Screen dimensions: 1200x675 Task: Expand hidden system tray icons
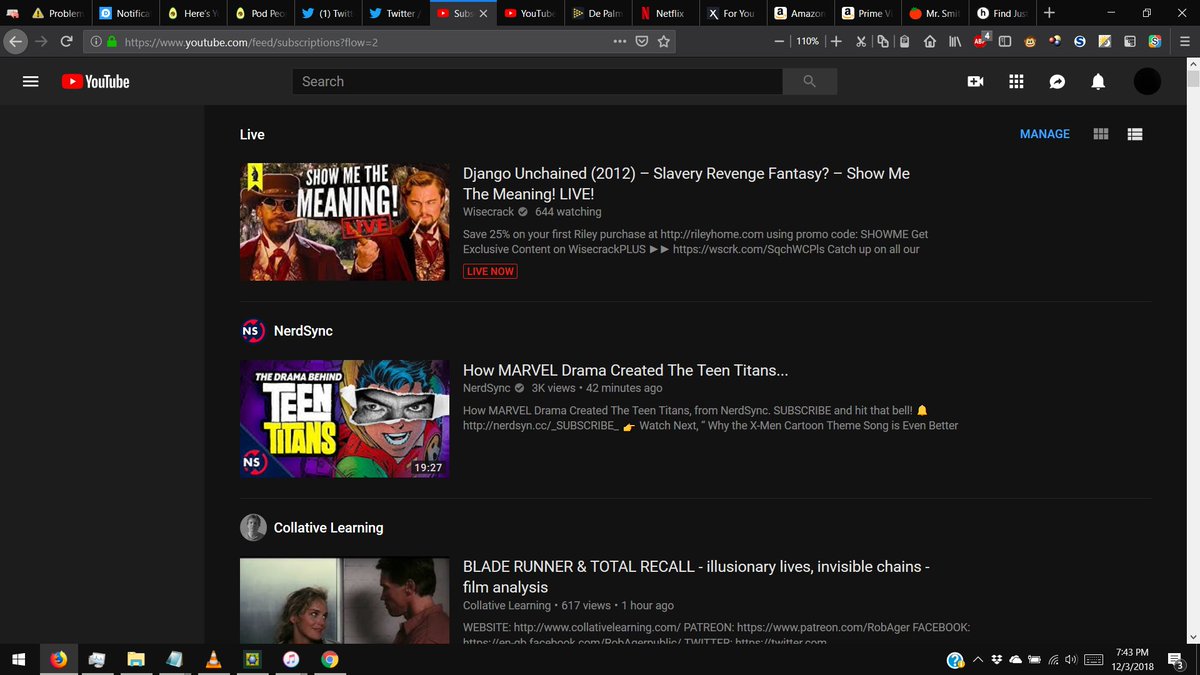(978, 659)
